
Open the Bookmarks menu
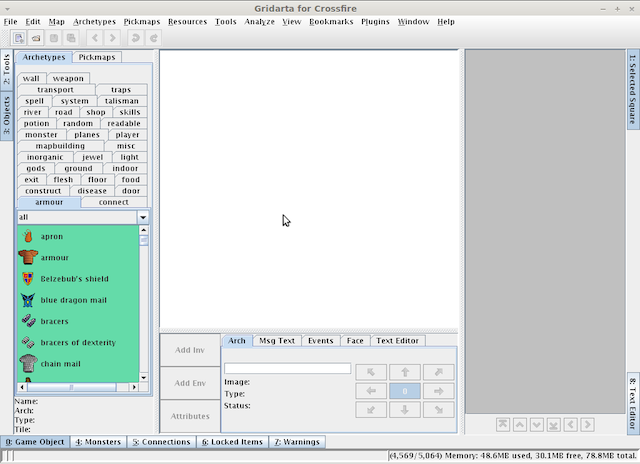coord(331,22)
